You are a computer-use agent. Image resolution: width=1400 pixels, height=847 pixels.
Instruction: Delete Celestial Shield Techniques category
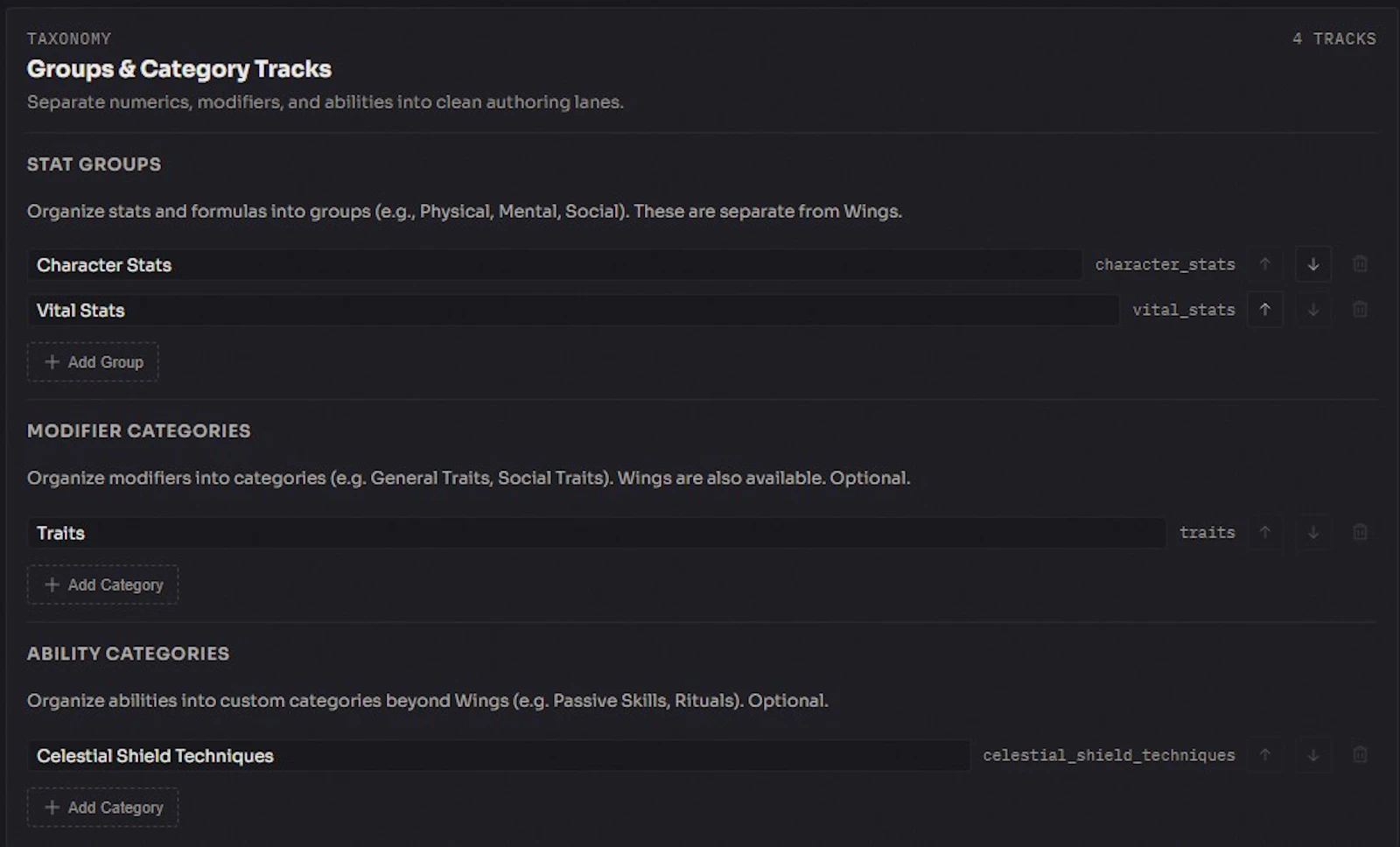(1360, 755)
